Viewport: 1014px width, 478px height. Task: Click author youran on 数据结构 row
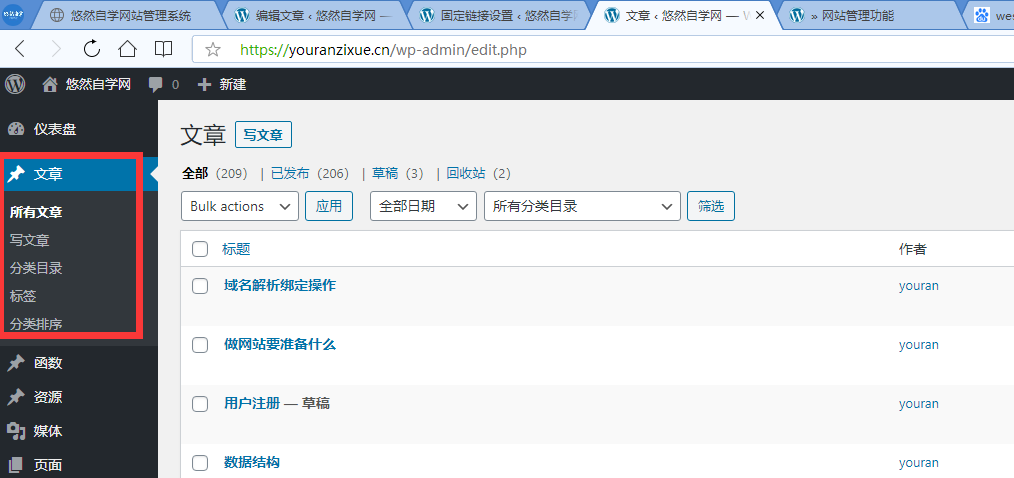tap(918, 463)
